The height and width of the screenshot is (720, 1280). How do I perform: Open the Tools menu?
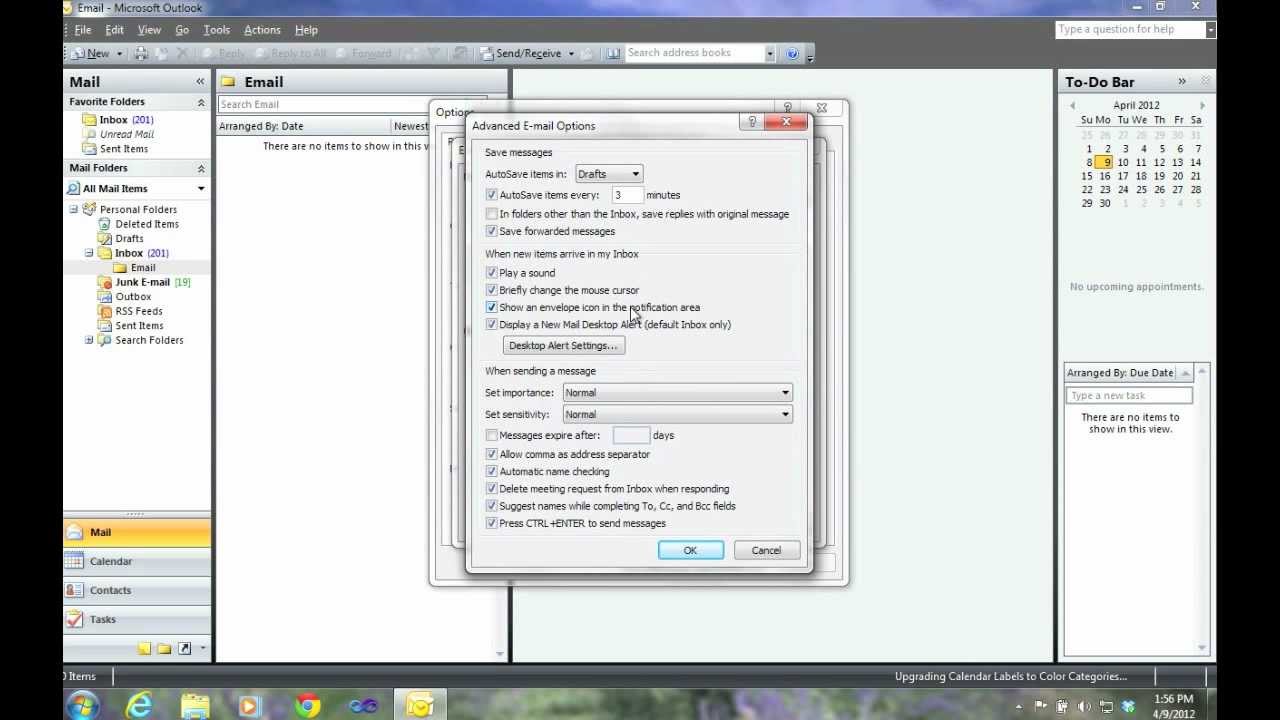coord(216,30)
